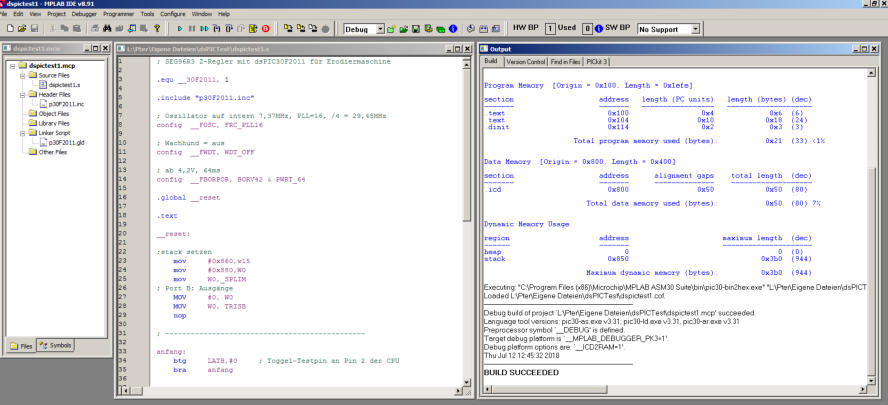Screen dimensions: 888x405
Task: Click the Halt (pause) debugger icon
Action: (193, 29)
